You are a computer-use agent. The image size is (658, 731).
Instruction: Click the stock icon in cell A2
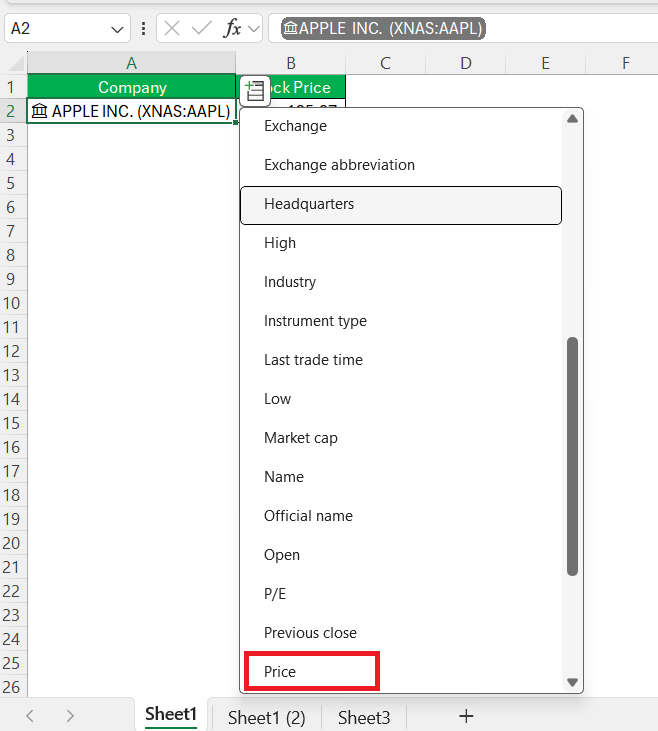[x=40, y=111]
